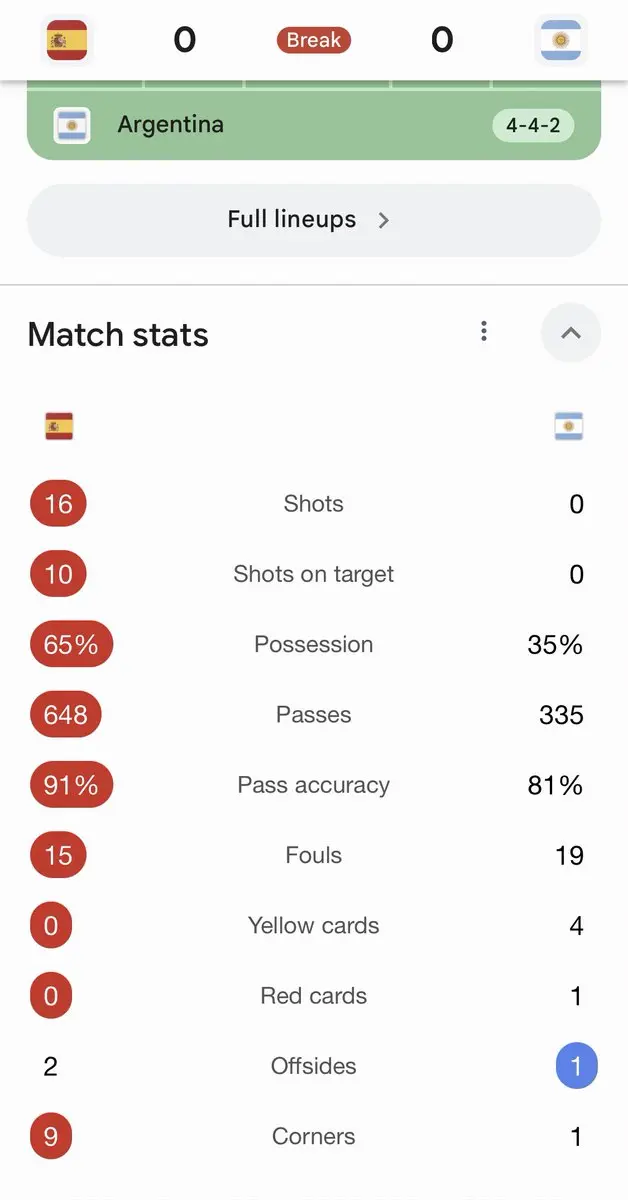Select Spain's 65% possession value
The image size is (628, 1200).
(x=71, y=645)
